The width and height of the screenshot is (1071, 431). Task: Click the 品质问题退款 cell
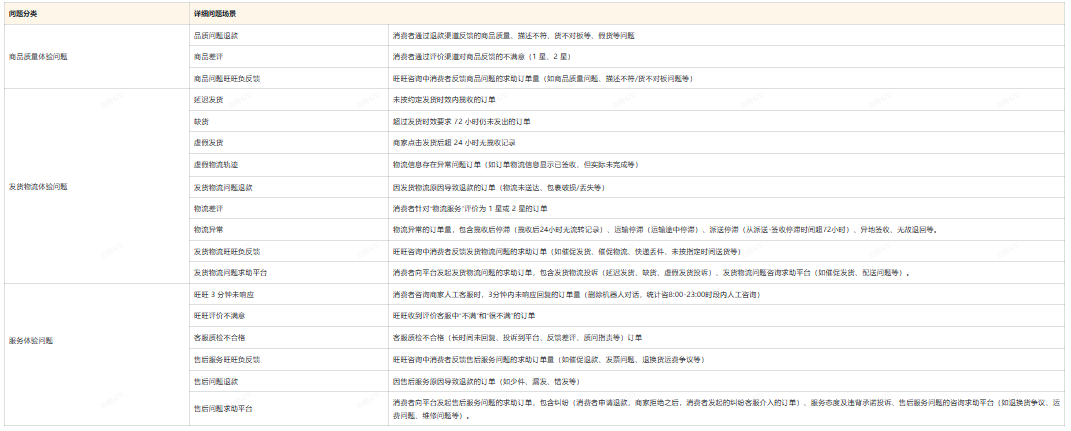pos(216,35)
